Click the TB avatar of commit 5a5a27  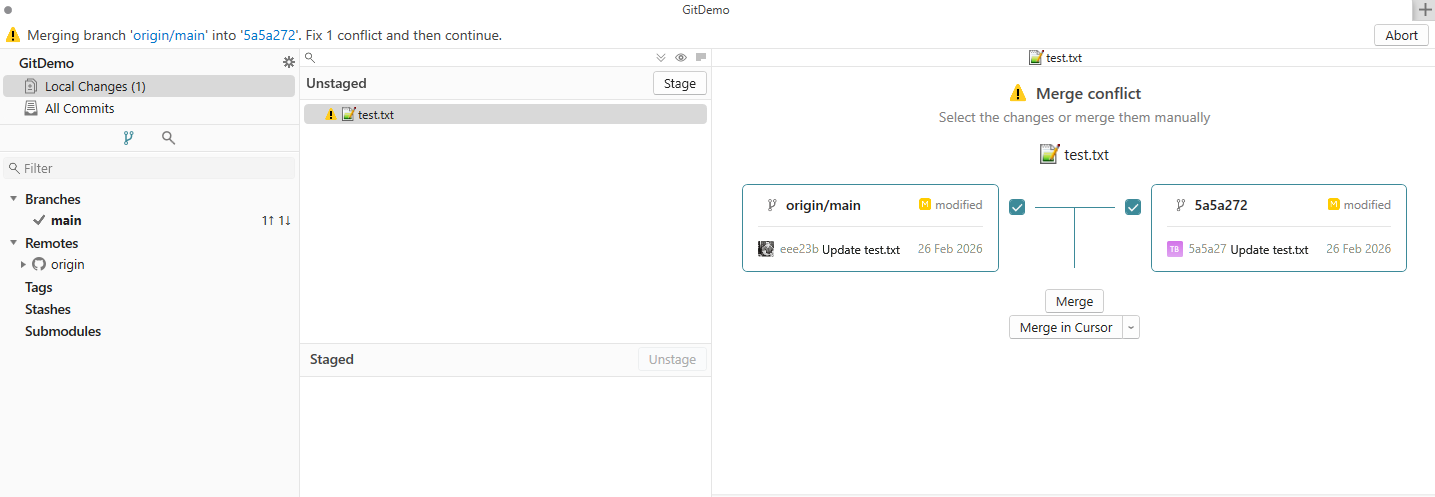[1175, 249]
